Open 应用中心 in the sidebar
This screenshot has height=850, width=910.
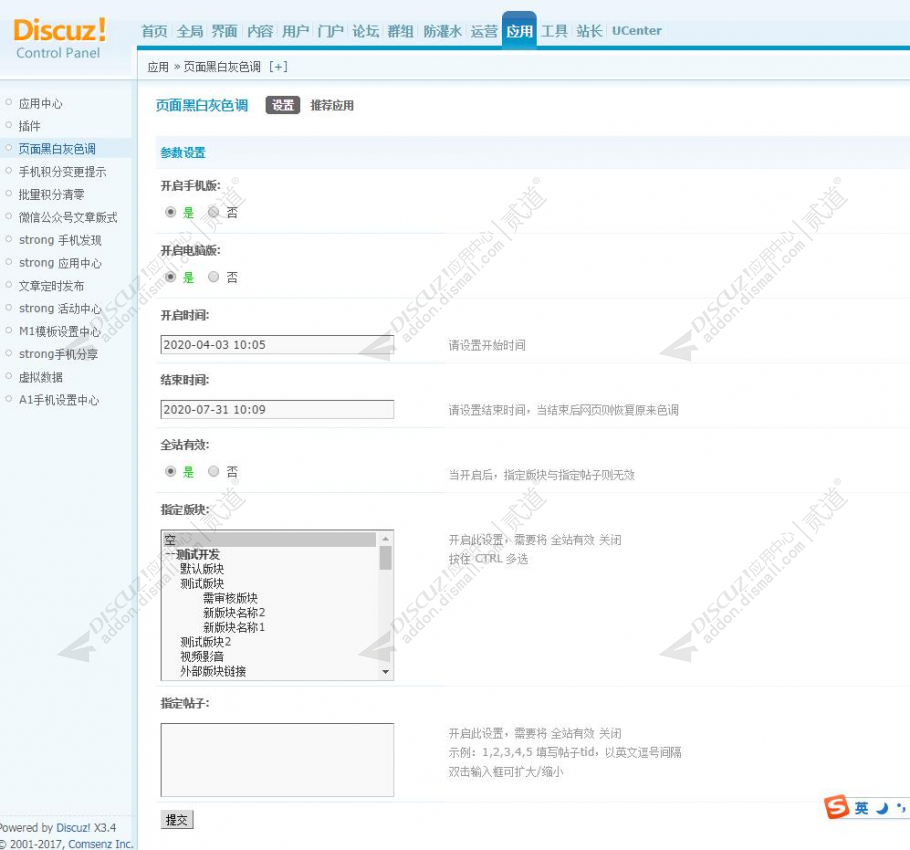40,103
